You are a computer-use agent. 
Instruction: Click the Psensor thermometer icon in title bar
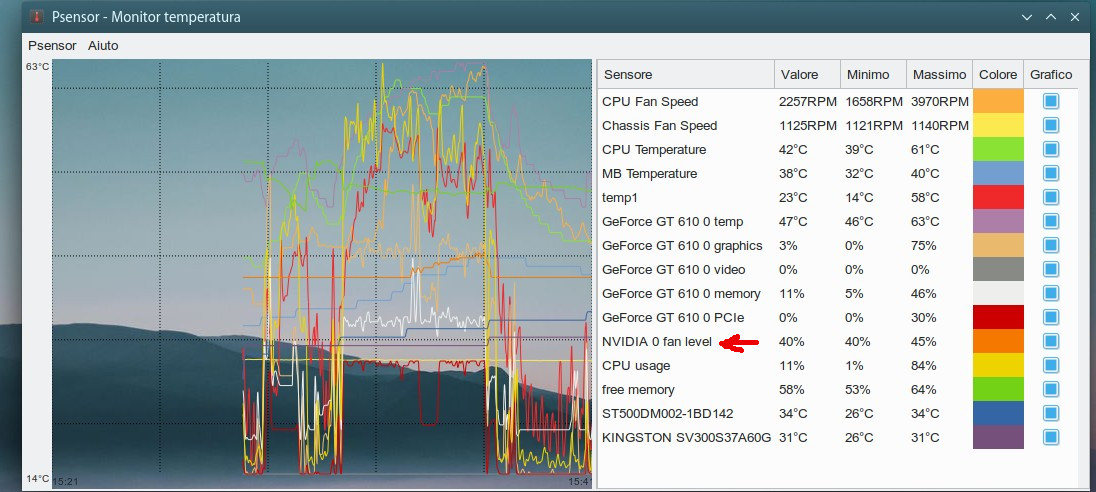36,16
